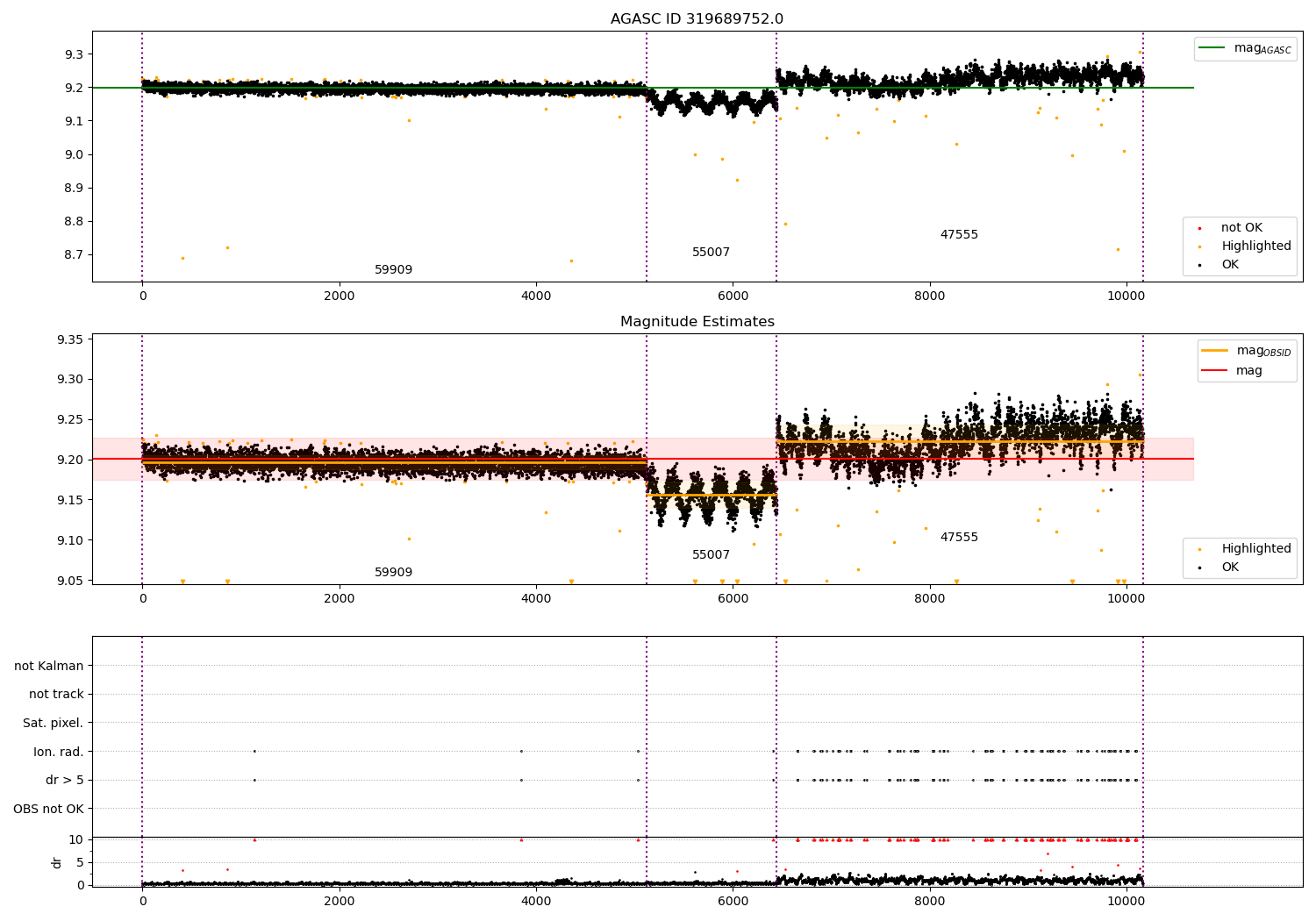Image resolution: width=1316 pixels, height=921 pixels.
Task: Click x-axis tick '4000' under Magnitude Estimates plot
Action: (536, 599)
